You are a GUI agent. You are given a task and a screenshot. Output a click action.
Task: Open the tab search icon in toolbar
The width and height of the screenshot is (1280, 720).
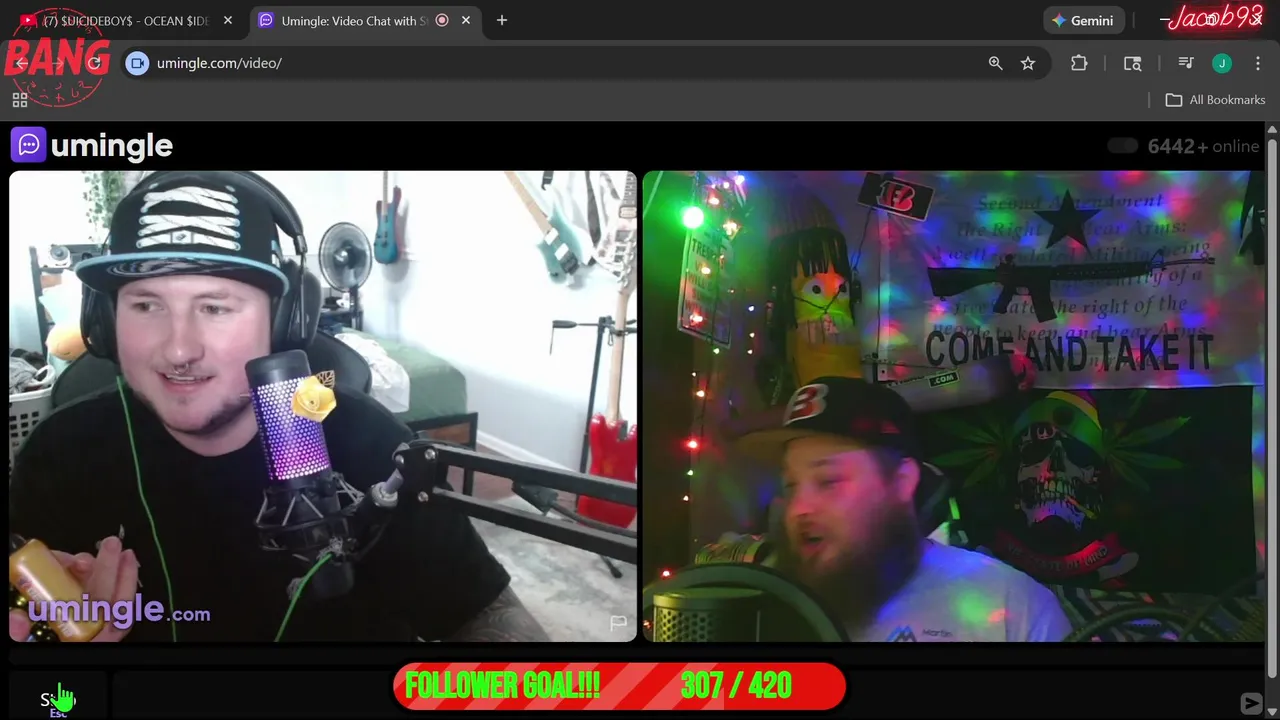pyautogui.click(x=1133, y=63)
